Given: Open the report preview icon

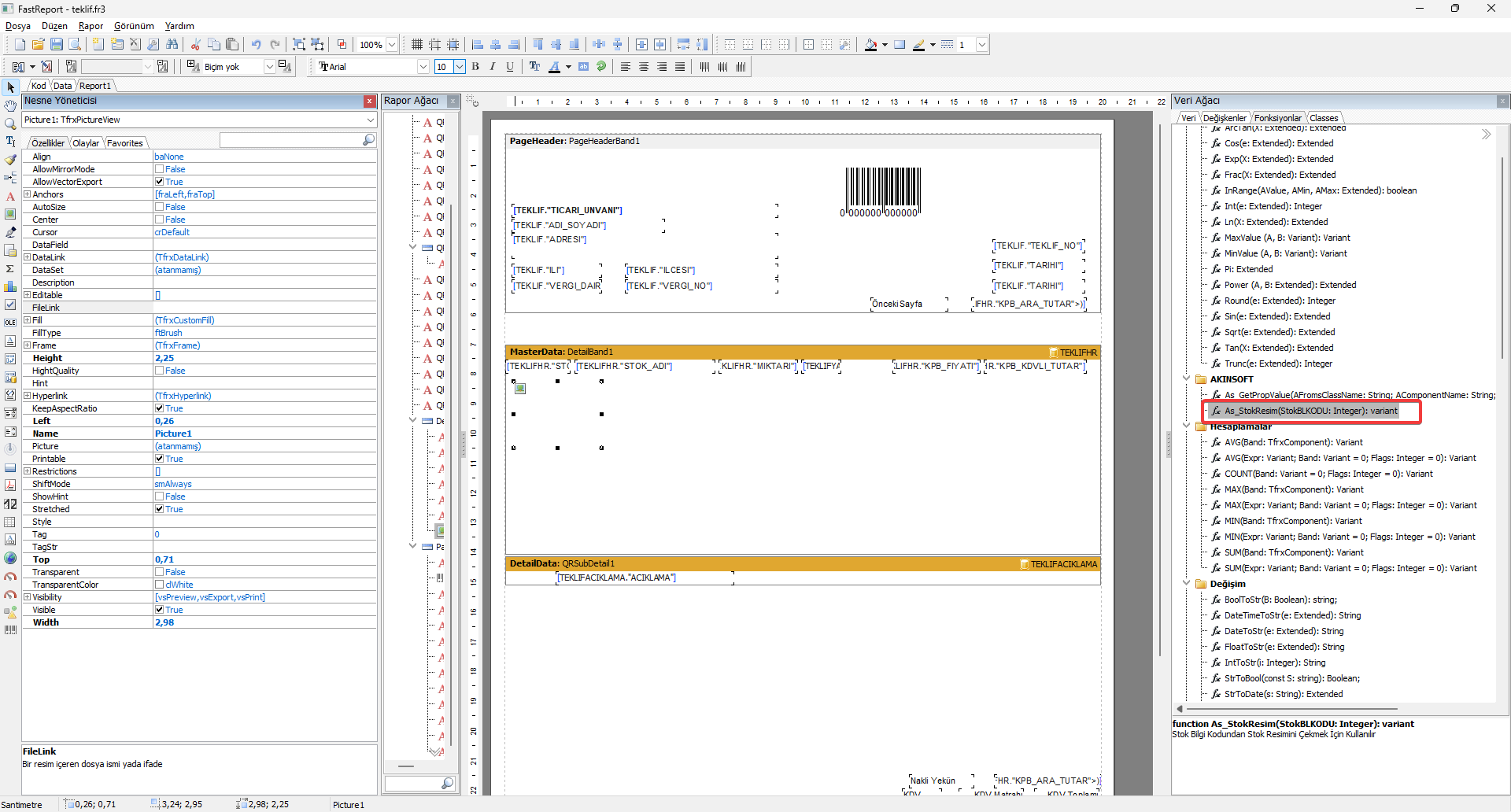Looking at the screenshot, I should coord(75,45).
